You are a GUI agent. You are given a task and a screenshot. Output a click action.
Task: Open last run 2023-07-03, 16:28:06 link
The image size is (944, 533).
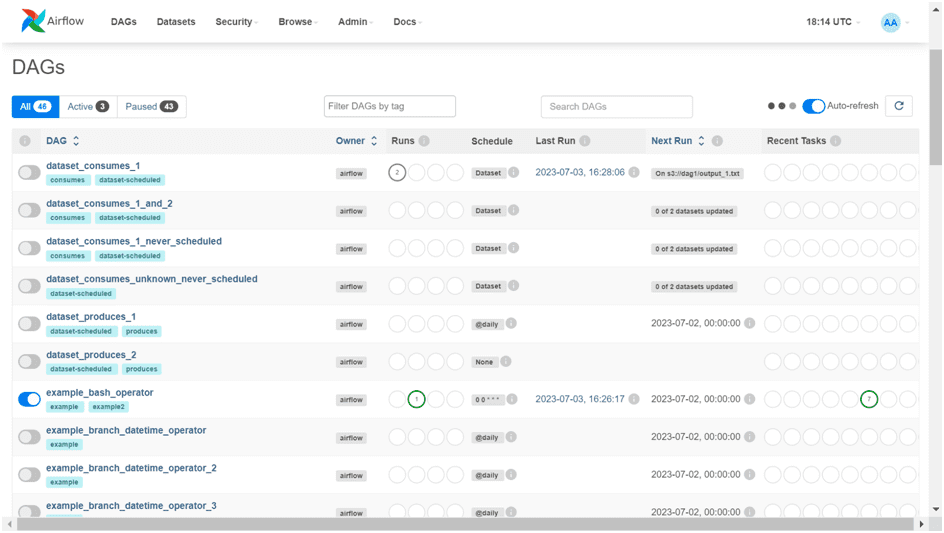[x=580, y=172]
